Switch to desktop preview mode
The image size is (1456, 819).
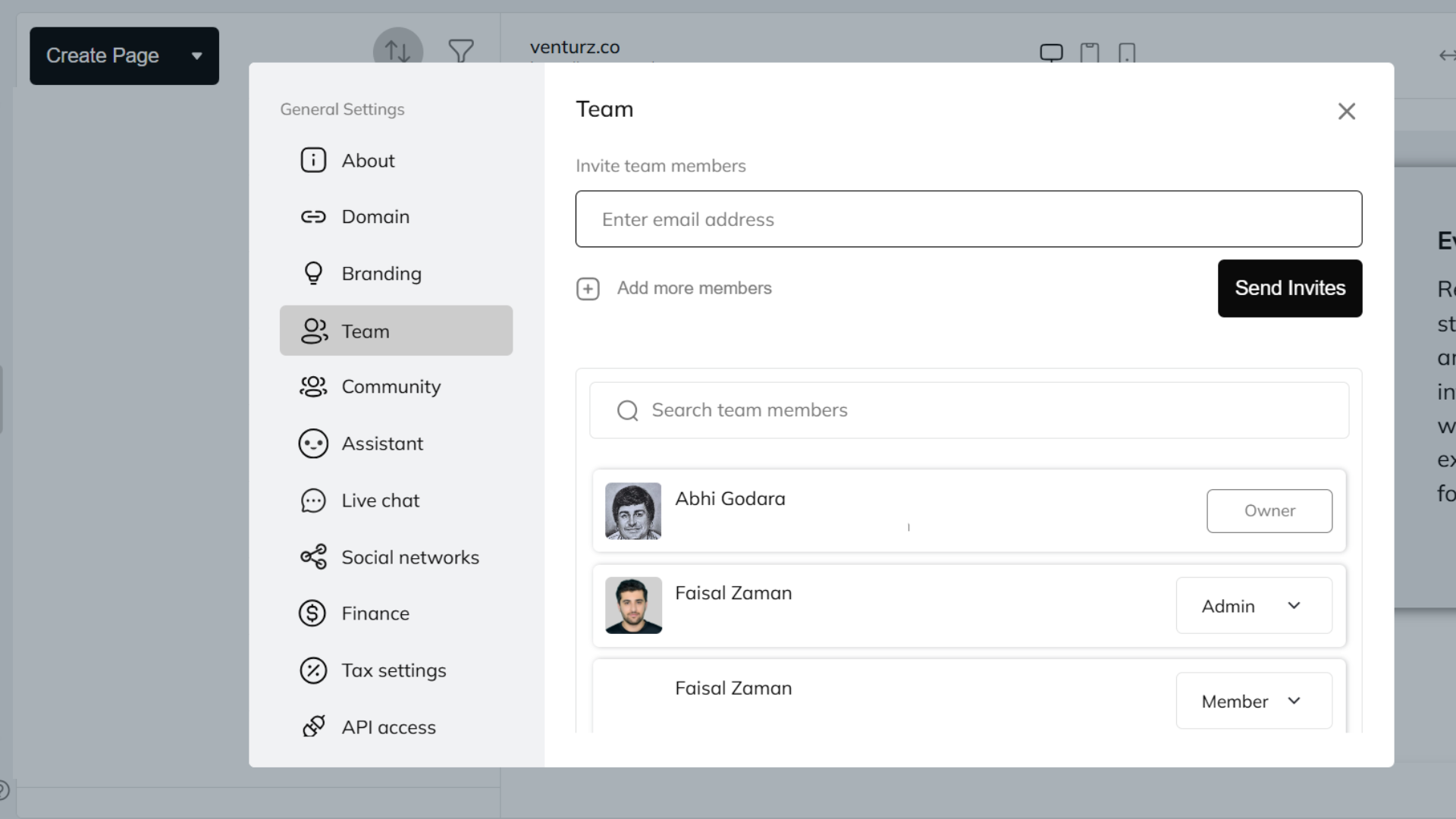[1051, 52]
